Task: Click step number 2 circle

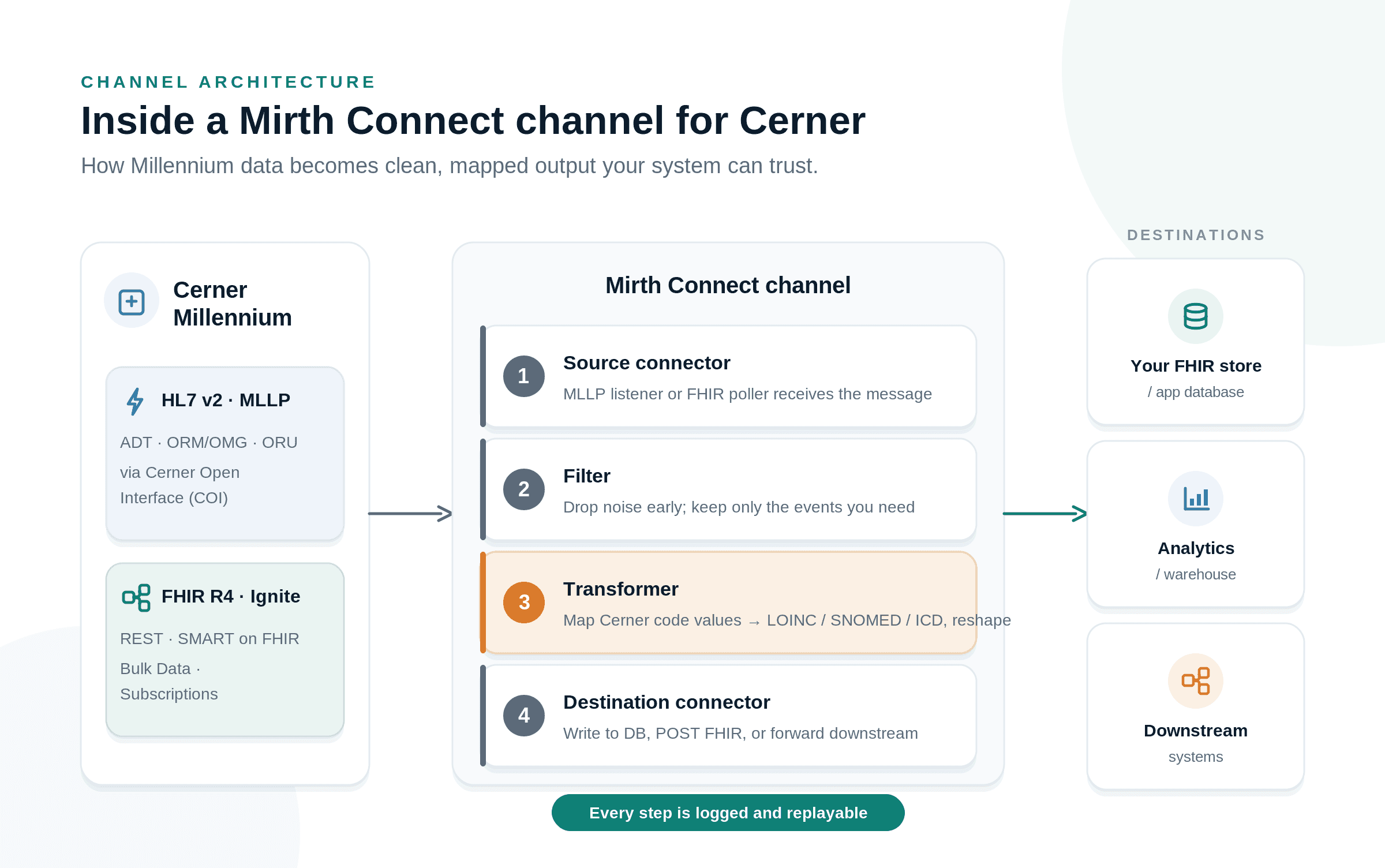Action: [x=524, y=489]
